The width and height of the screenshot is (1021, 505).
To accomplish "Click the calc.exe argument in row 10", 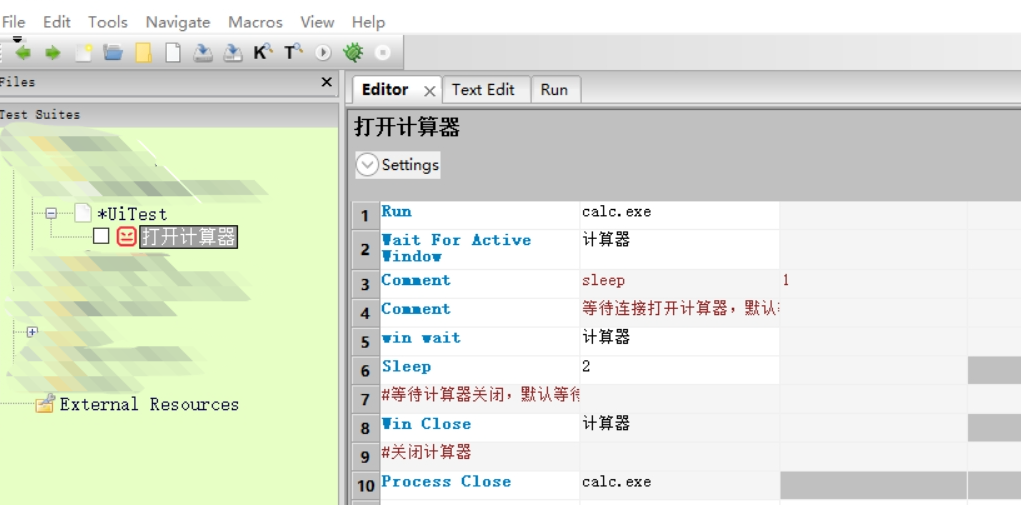I will coord(680,485).
